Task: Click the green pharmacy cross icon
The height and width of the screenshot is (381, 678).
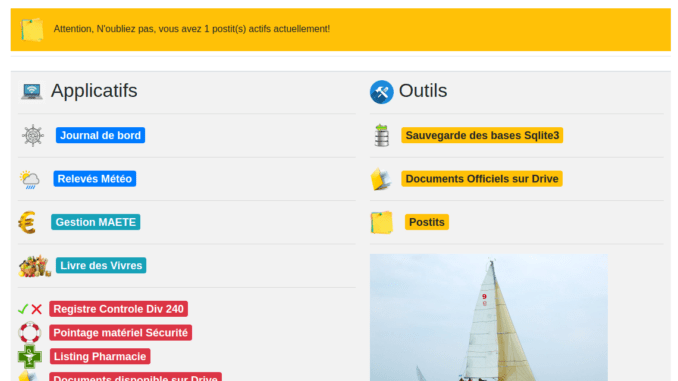Action: coord(29,357)
